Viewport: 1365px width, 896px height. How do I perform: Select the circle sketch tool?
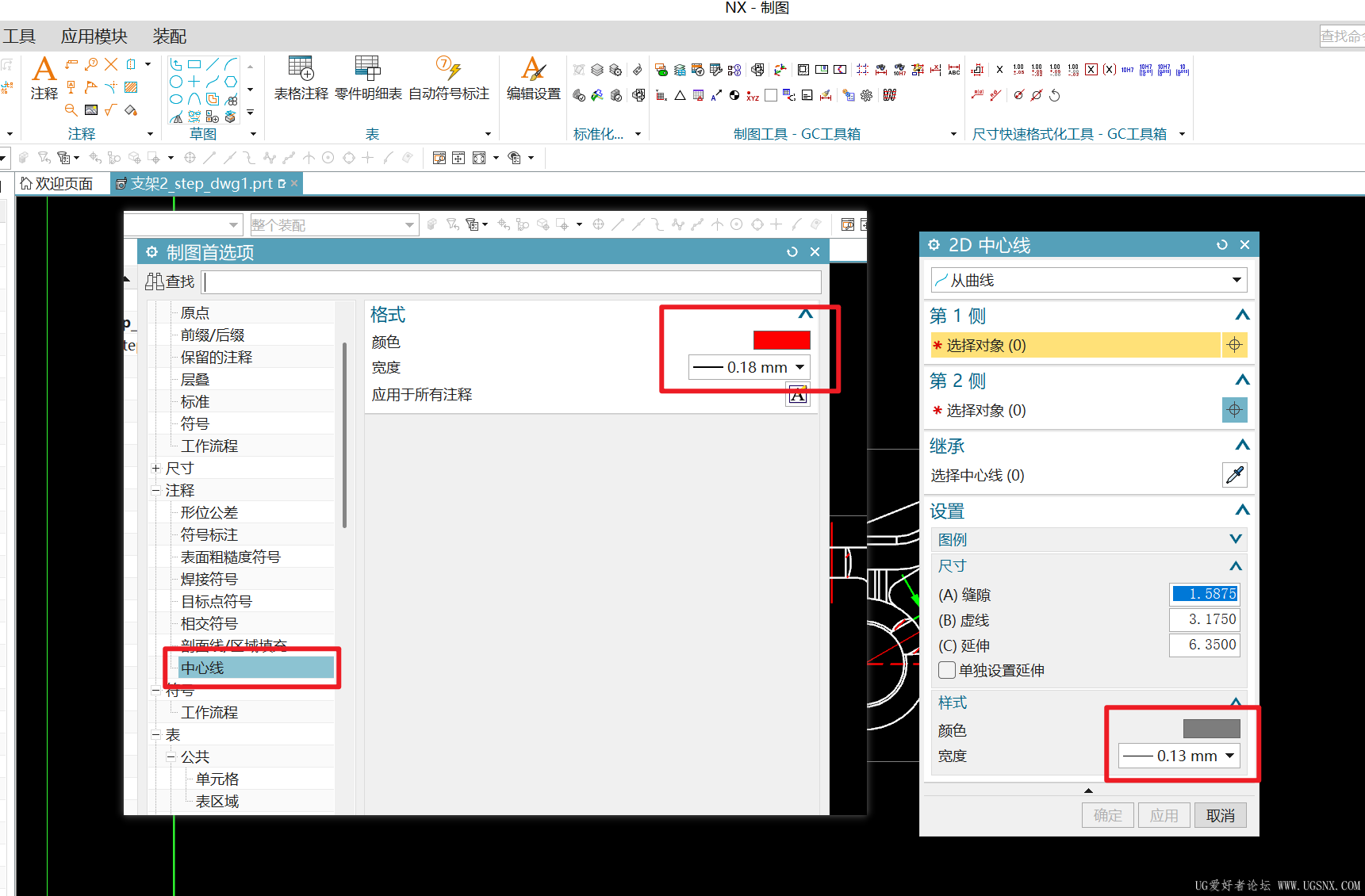tap(176, 82)
